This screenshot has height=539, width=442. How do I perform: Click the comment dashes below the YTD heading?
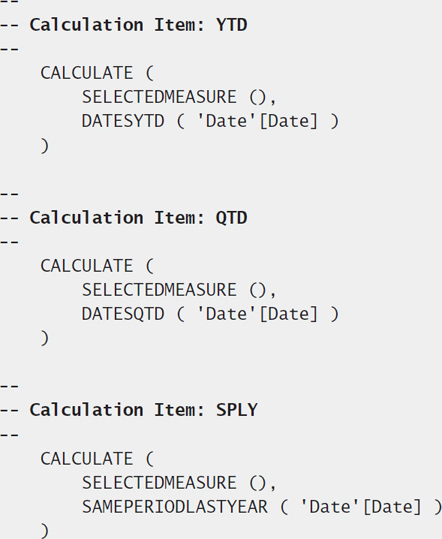9,49
